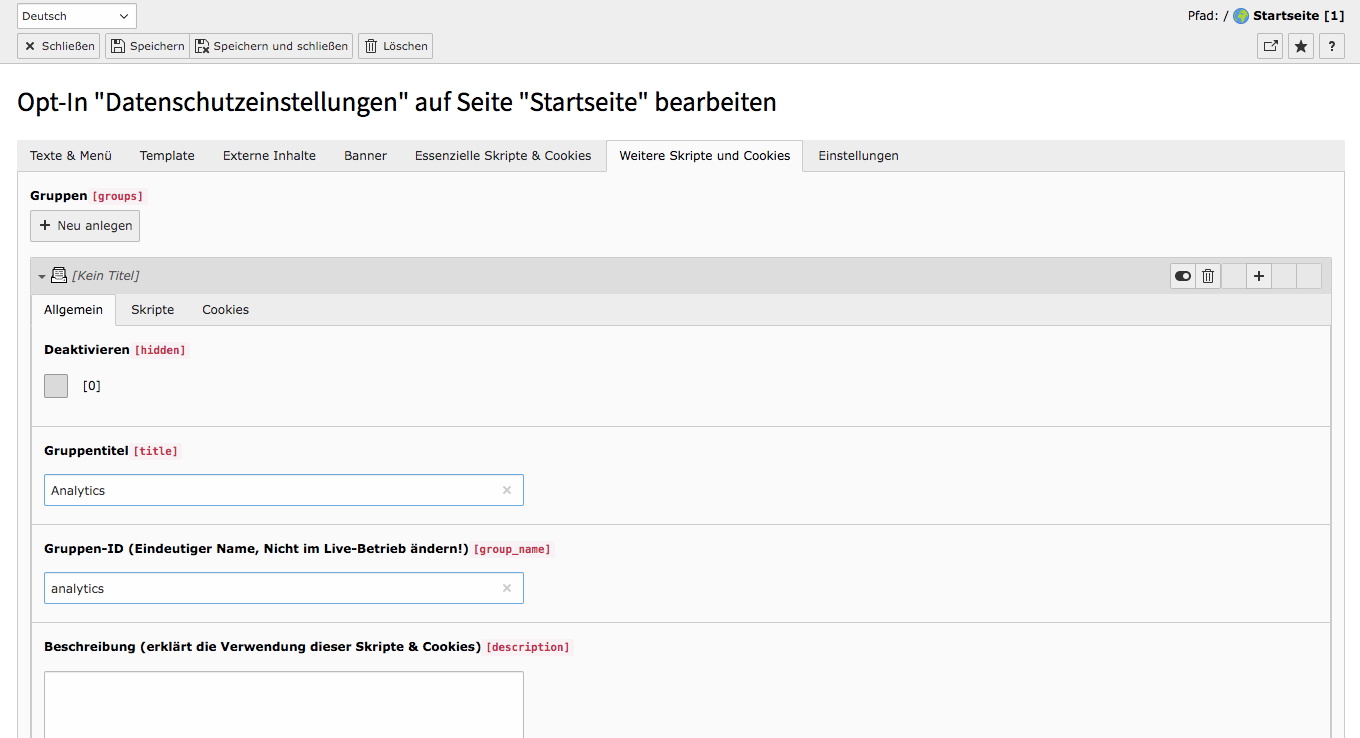Image resolution: width=1360 pixels, height=738 pixels.
Task: Select Essenzielle Skripte & Cookies tab
Action: (503, 156)
